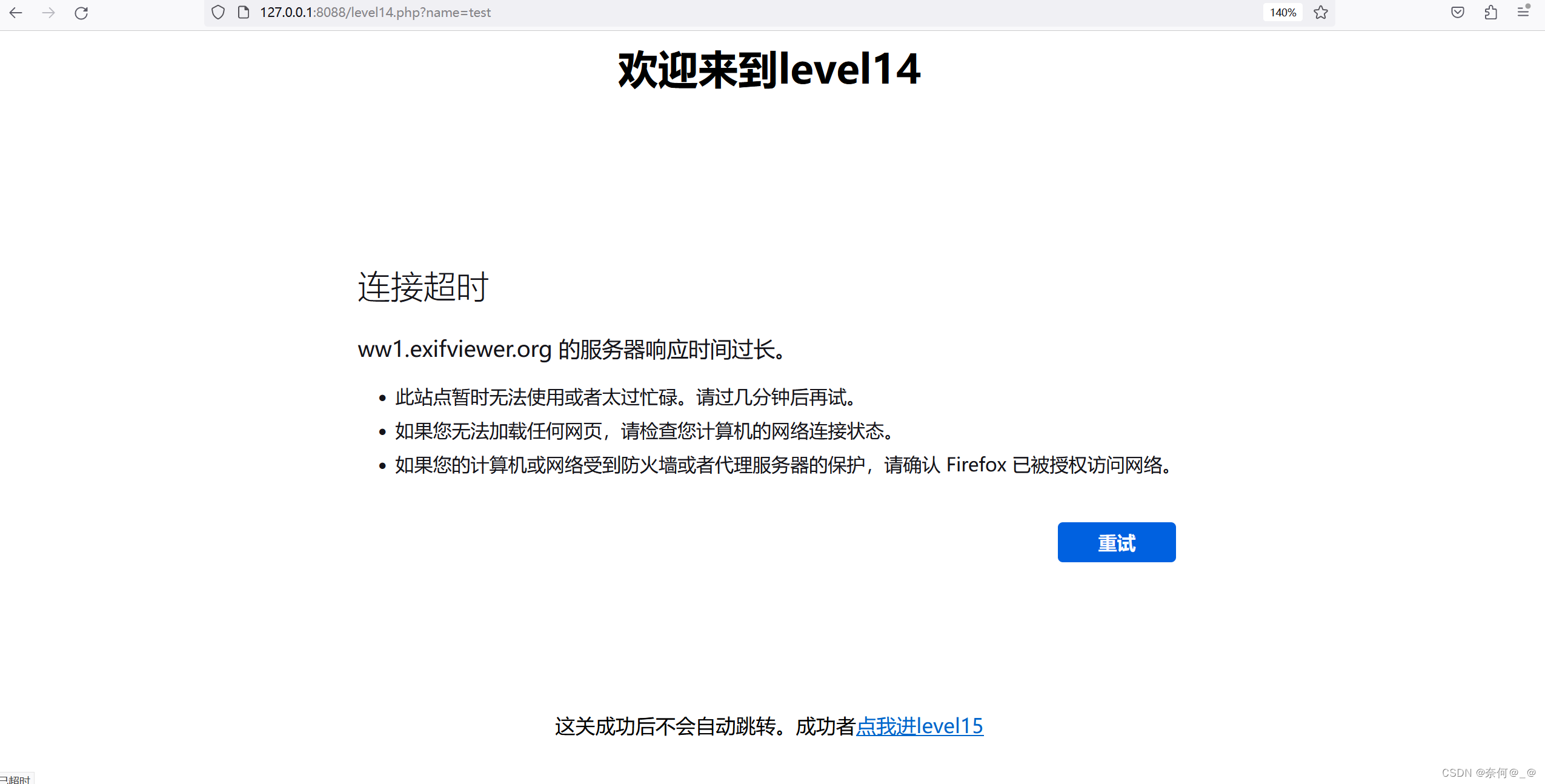The width and height of the screenshot is (1545, 784).
Task: Reset zoom via the 140% badge
Action: click(x=1283, y=12)
